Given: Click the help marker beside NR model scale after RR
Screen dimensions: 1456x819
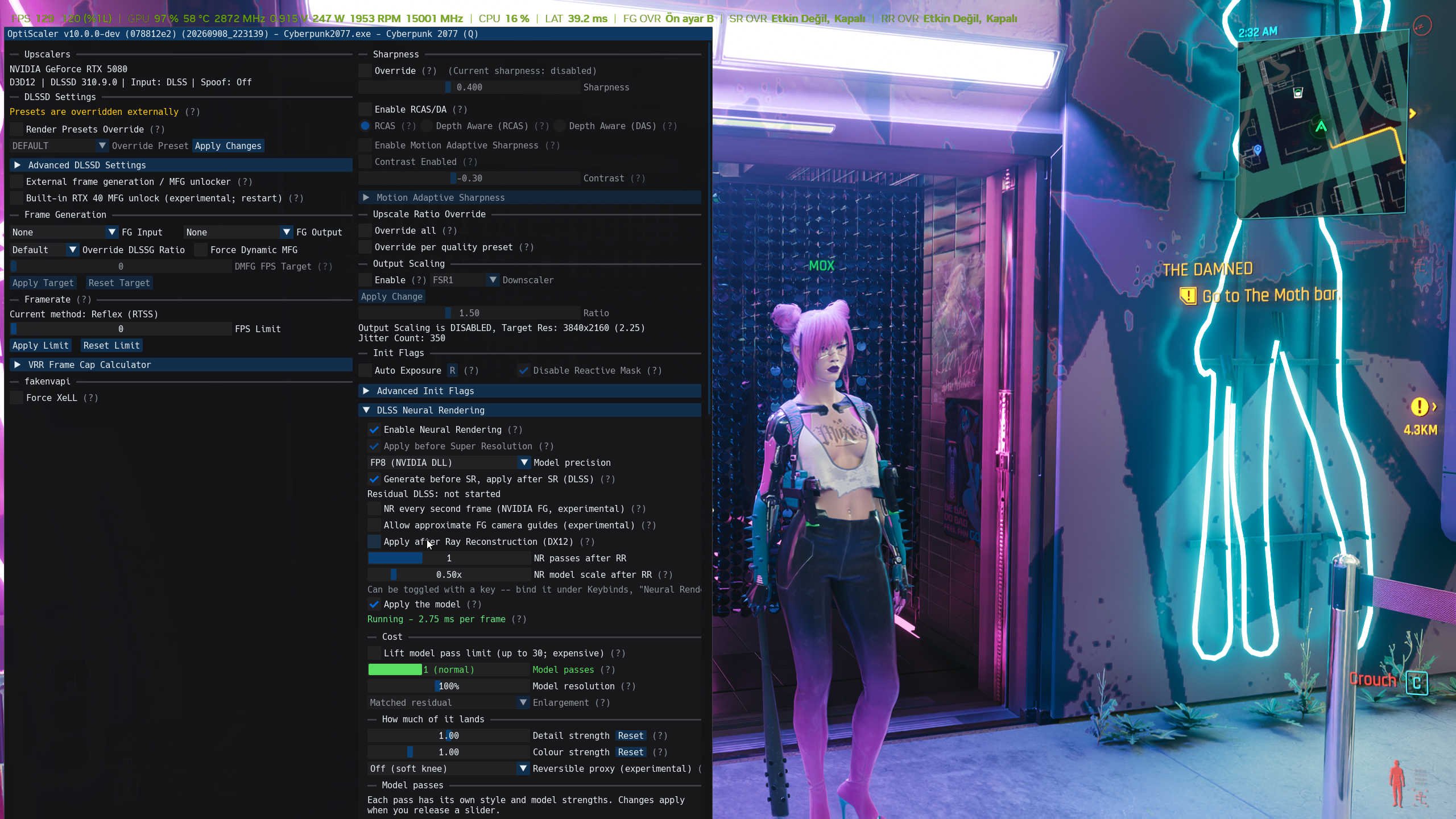Looking at the screenshot, I should click(x=665, y=574).
